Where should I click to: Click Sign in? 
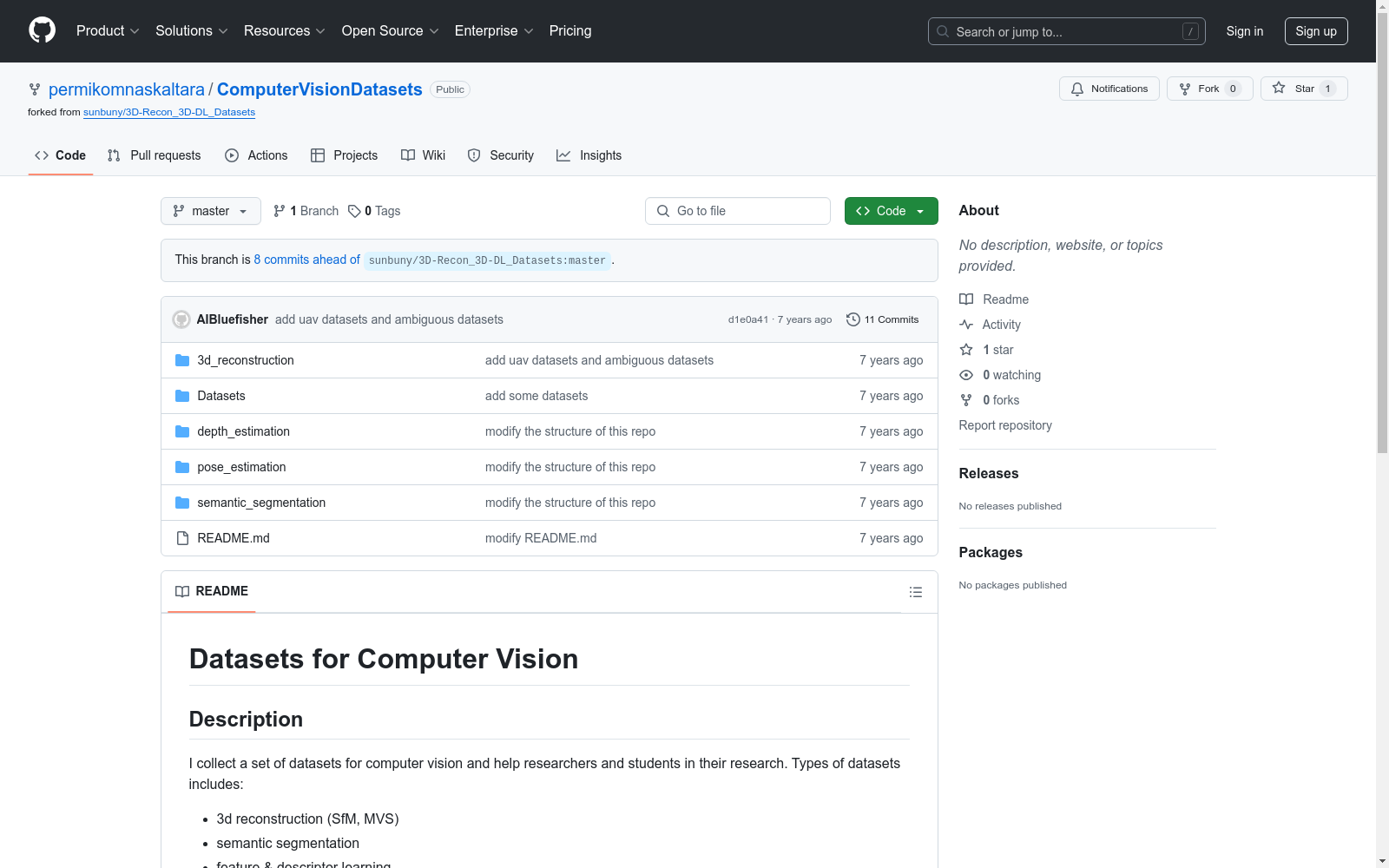(x=1244, y=31)
